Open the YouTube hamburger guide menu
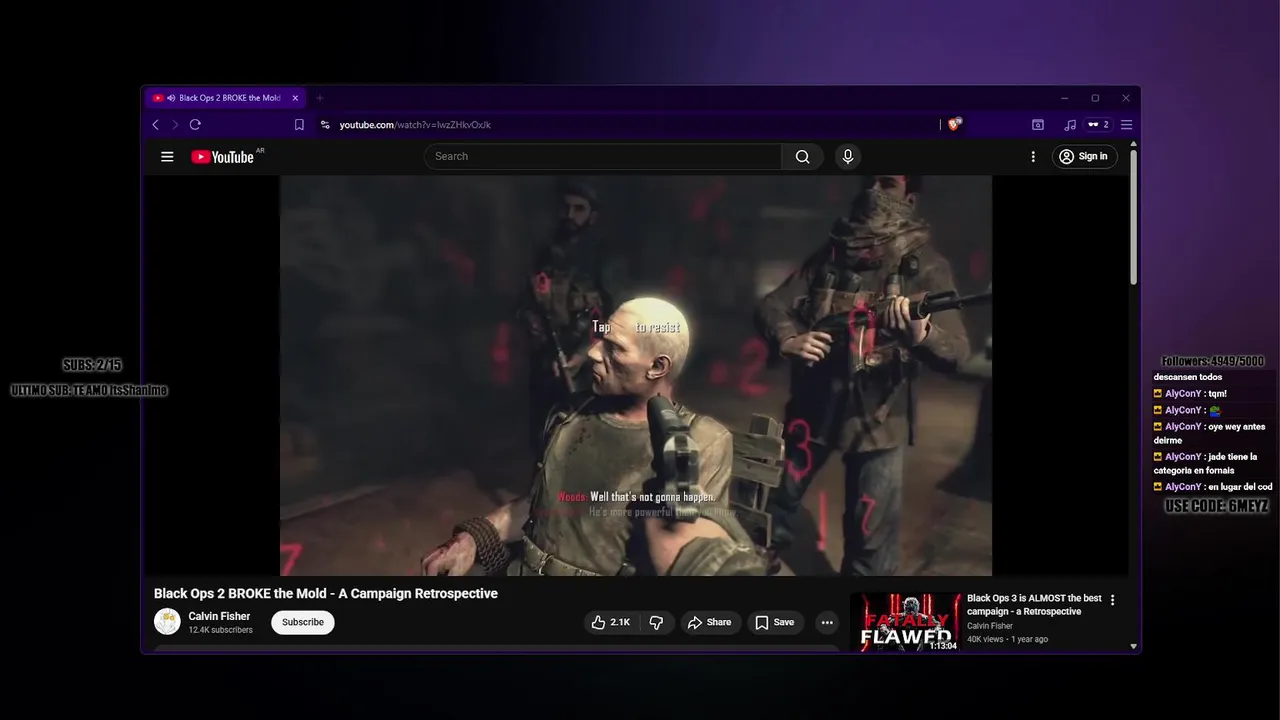The width and height of the screenshot is (1280, 720). click(167, 156)
